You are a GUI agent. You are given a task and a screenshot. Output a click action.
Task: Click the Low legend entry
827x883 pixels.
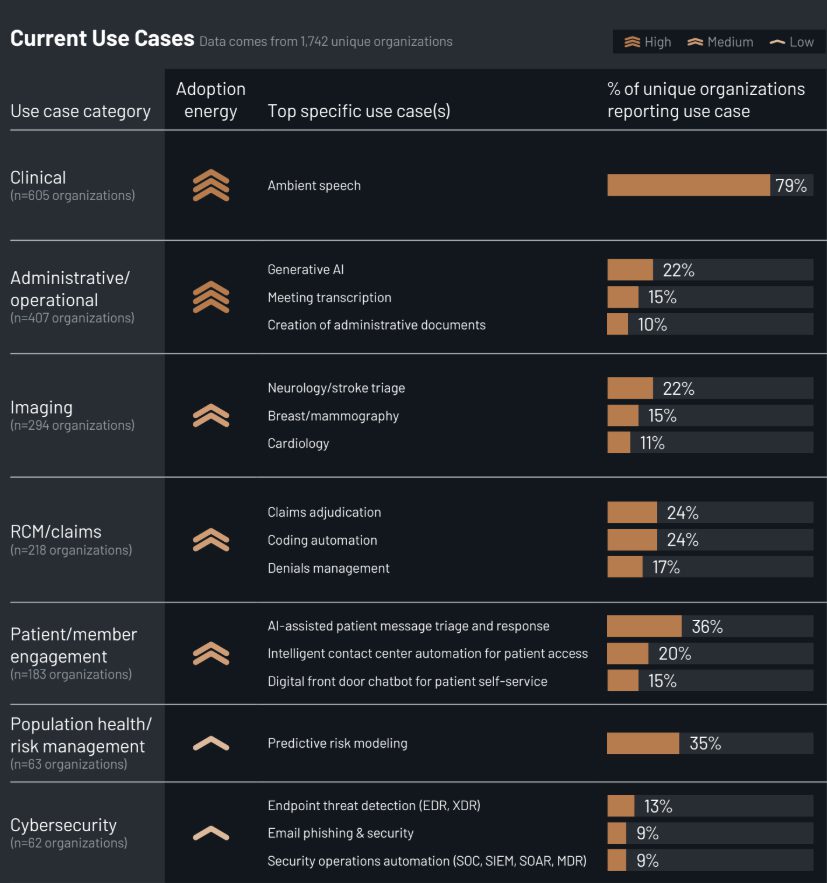tap(791, 42)
